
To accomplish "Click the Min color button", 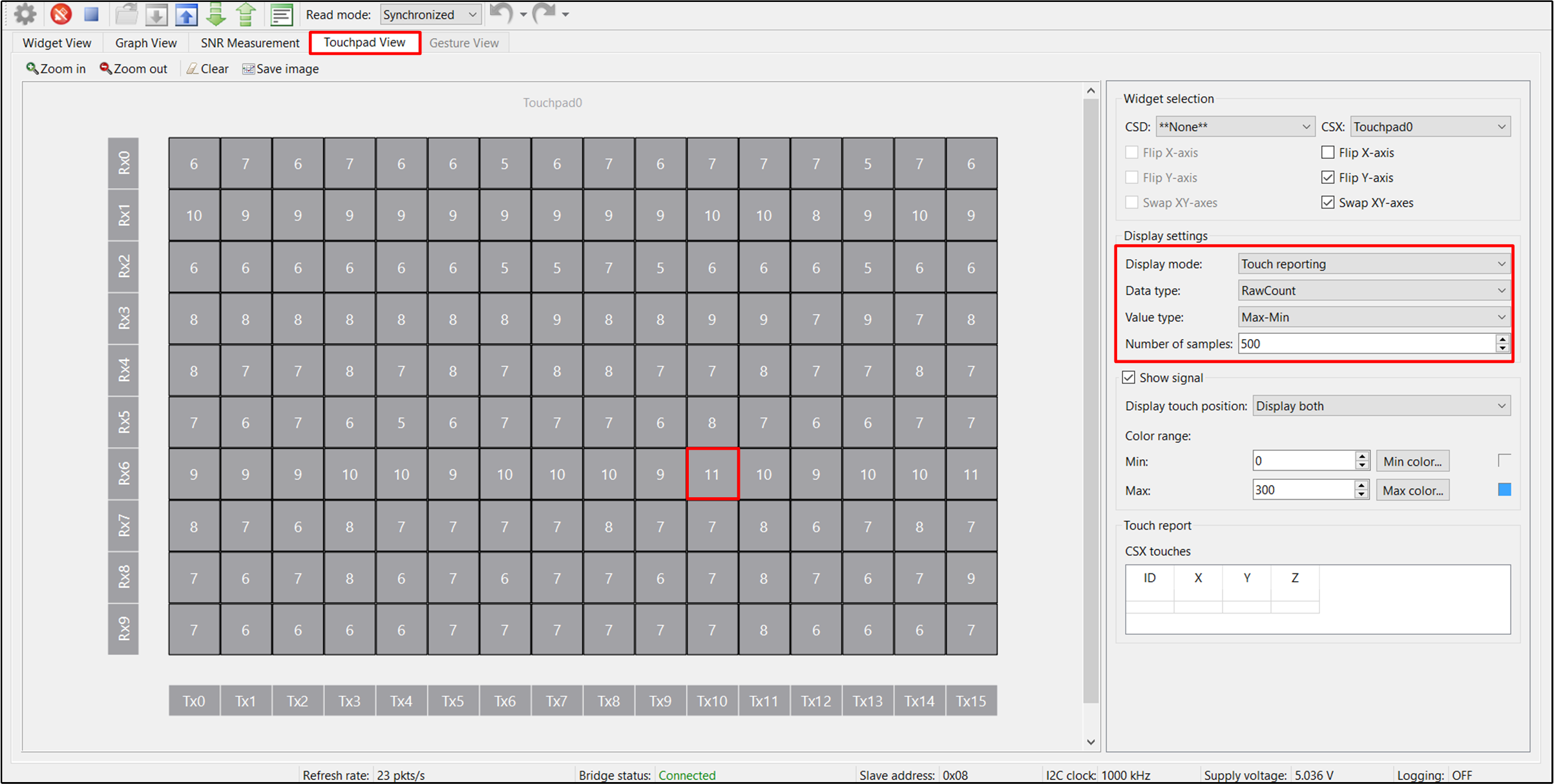I will tap(1412, 462).
